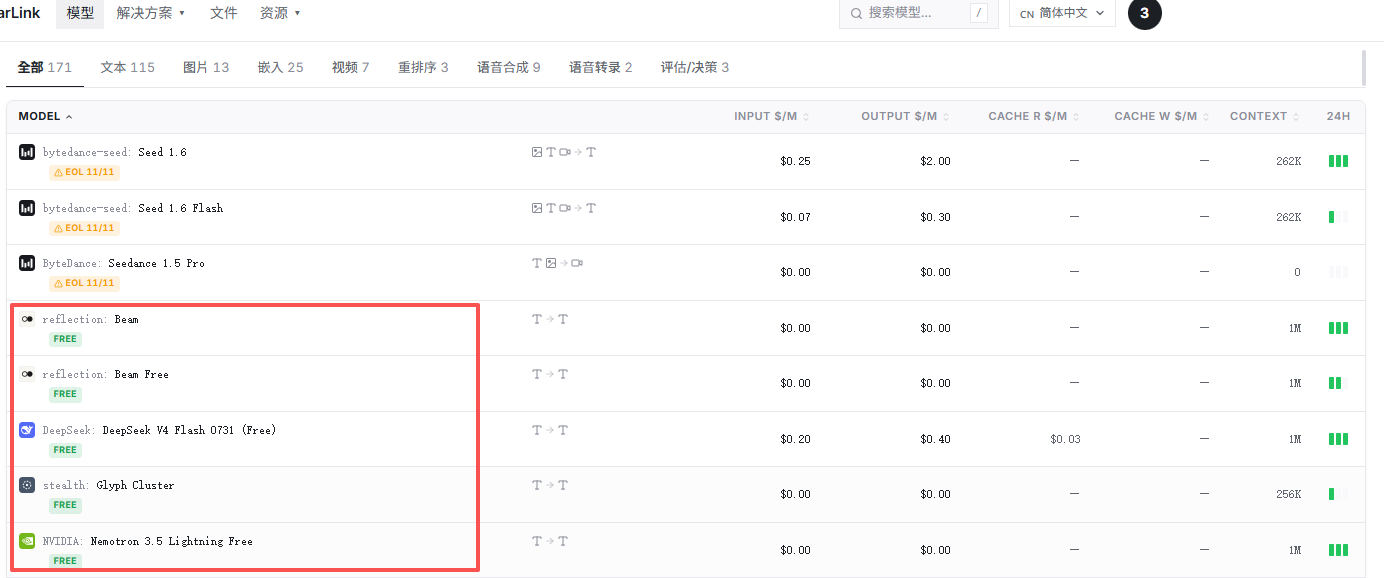Viewport: 1384px width, 578px height.
Task: Open the 模型 nav item
Action: 80,13
